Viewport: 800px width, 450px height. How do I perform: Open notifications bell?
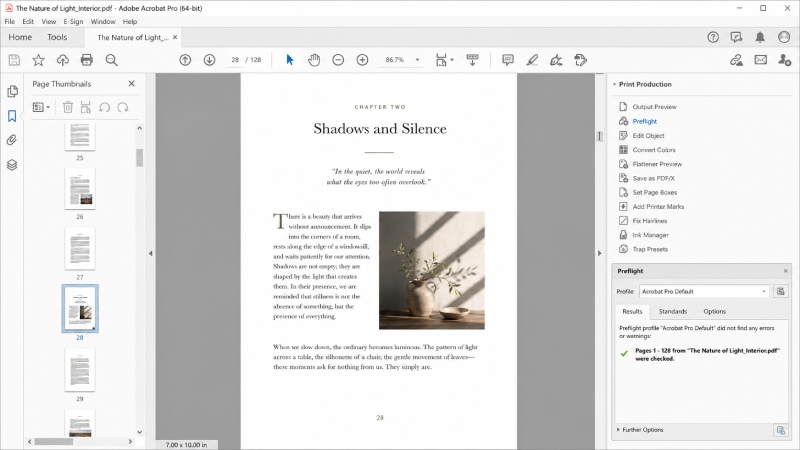pyautogui.click(x=760, y=37)
